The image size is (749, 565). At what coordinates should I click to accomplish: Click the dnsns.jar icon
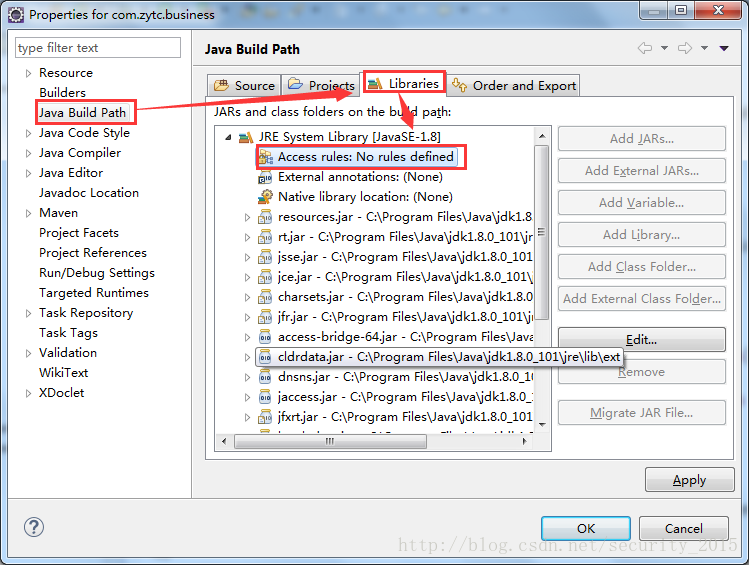coord(265,377)
